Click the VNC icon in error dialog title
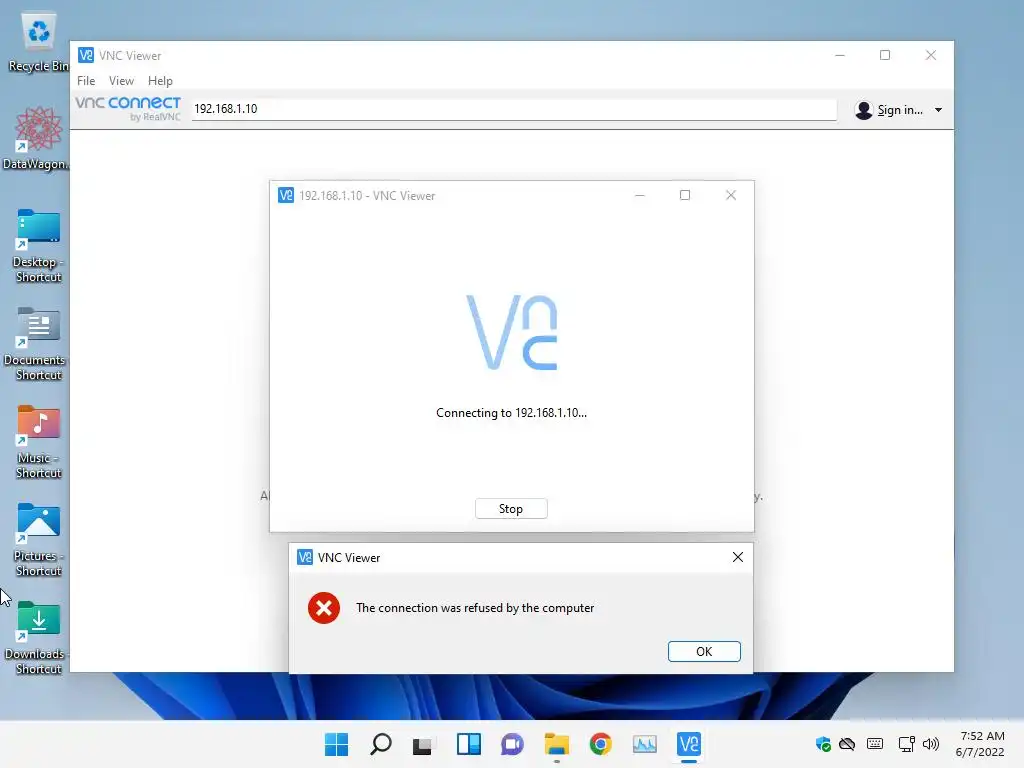This screenshot has width=1024, height=768. [x=304, y=557]
